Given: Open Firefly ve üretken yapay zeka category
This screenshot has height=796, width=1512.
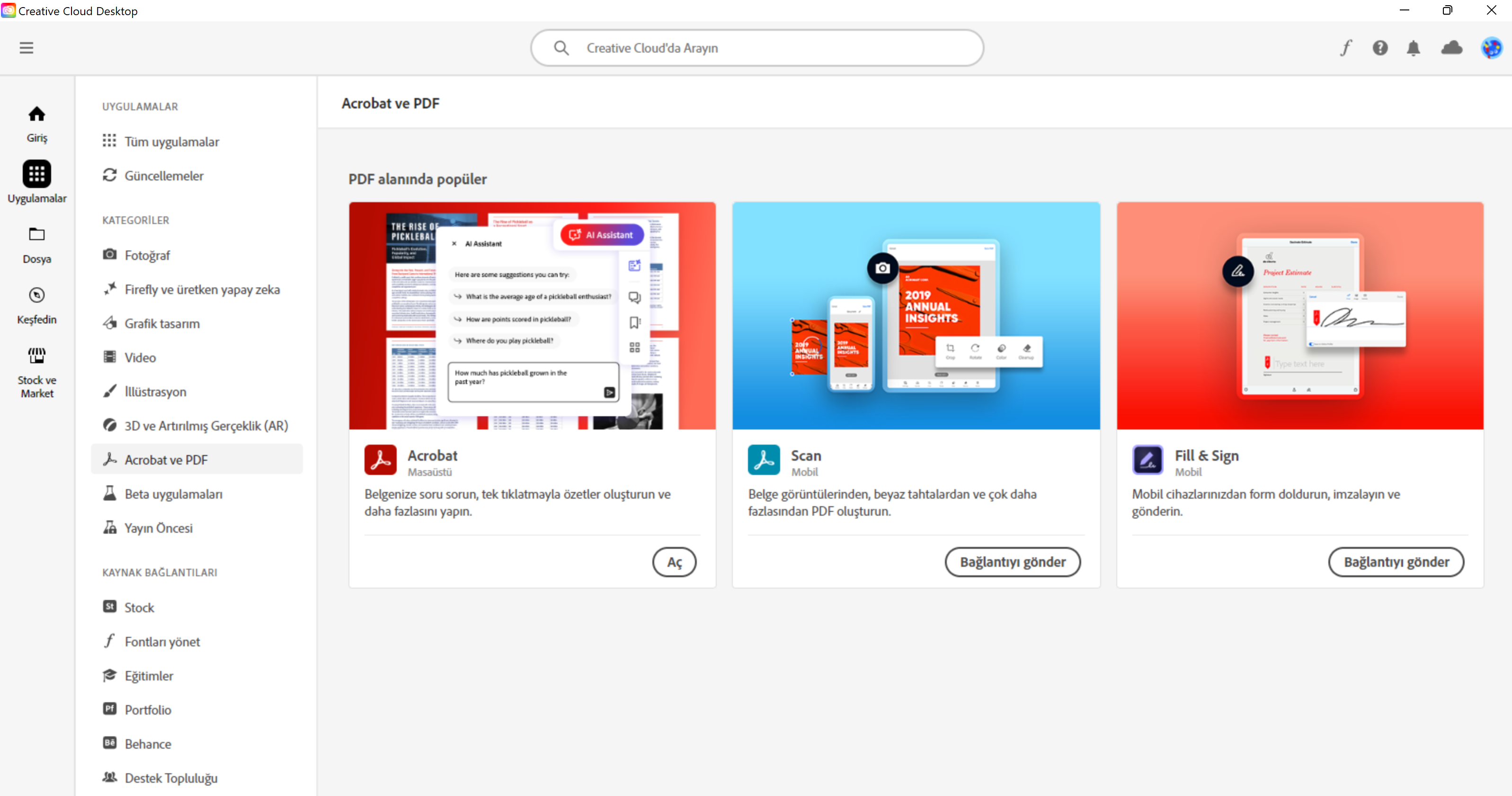Looking at the screenshot, I should pos(202,290).
